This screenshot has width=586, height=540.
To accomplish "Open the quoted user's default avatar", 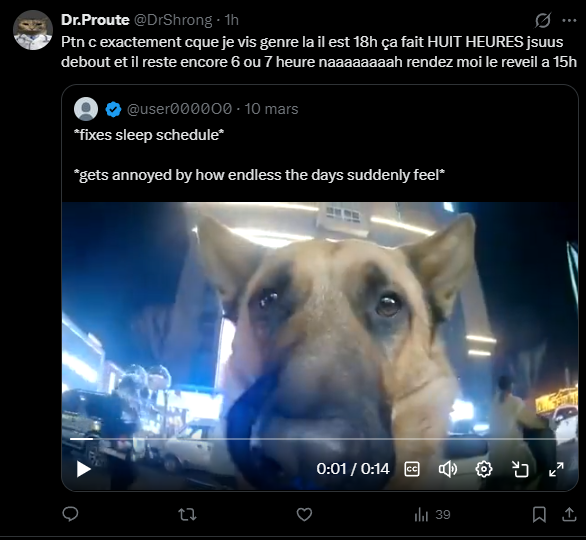I will click(86, 109).
